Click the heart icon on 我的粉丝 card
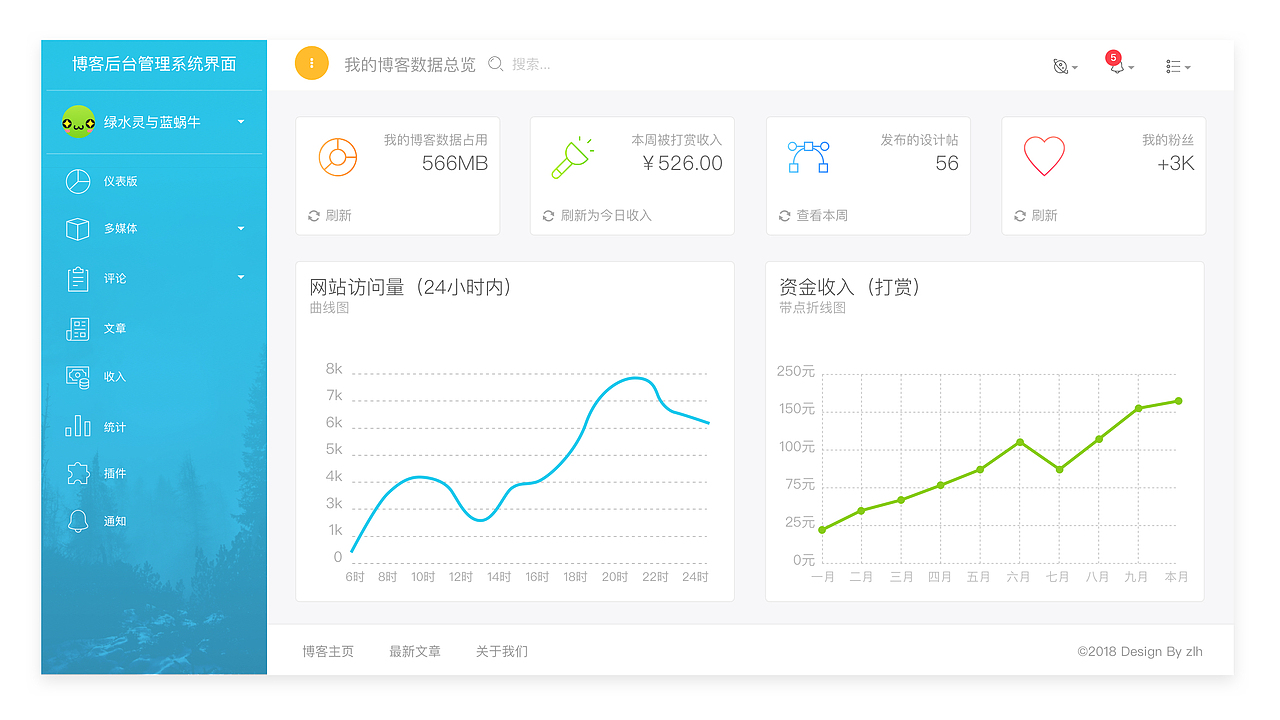This screenshot has height=720, width=1280. click(x=1044, y=156)
